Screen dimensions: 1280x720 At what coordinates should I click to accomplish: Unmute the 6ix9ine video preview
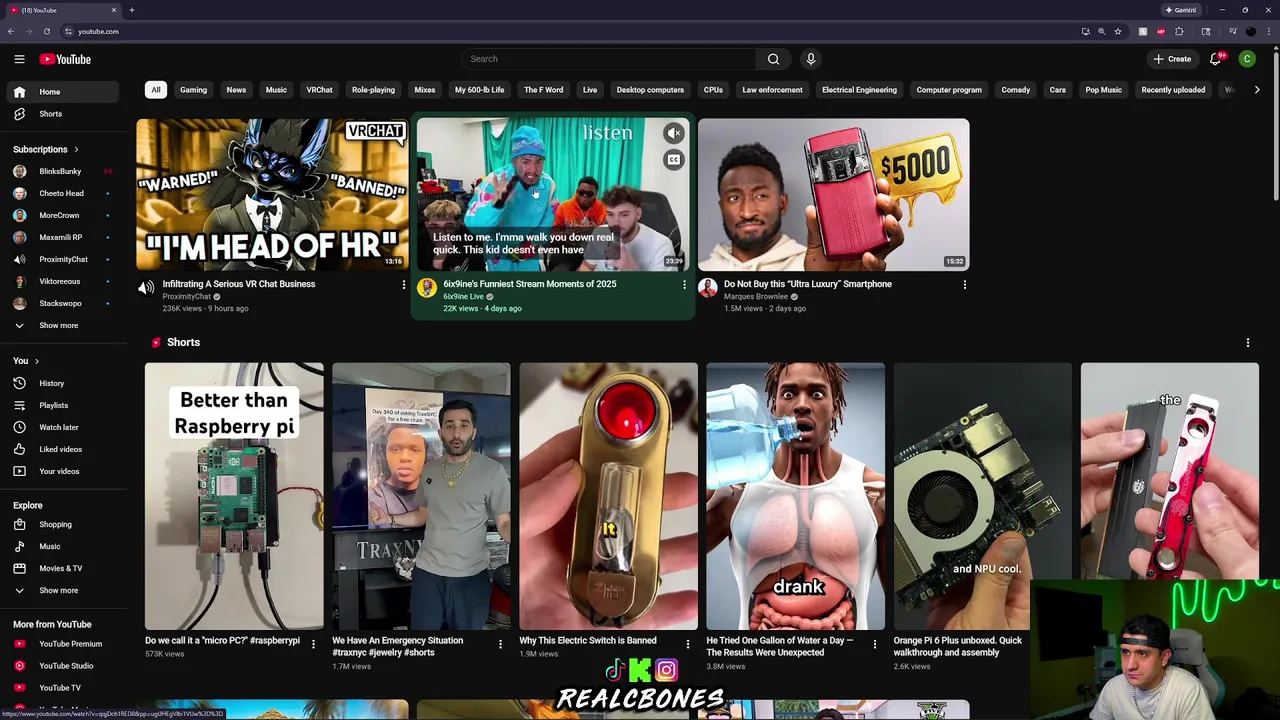click(x=674, y=133)
